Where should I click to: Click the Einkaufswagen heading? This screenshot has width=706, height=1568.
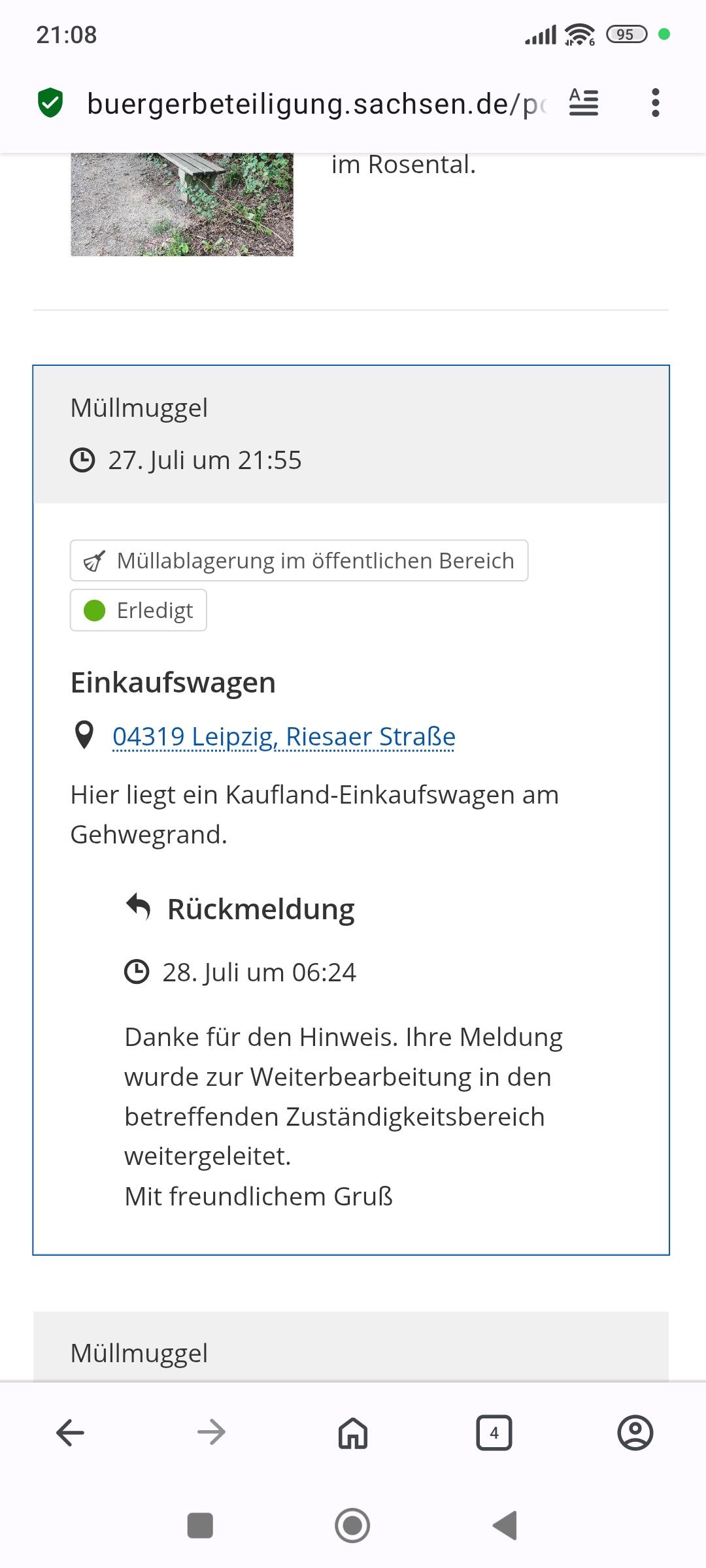coord(173,682)
